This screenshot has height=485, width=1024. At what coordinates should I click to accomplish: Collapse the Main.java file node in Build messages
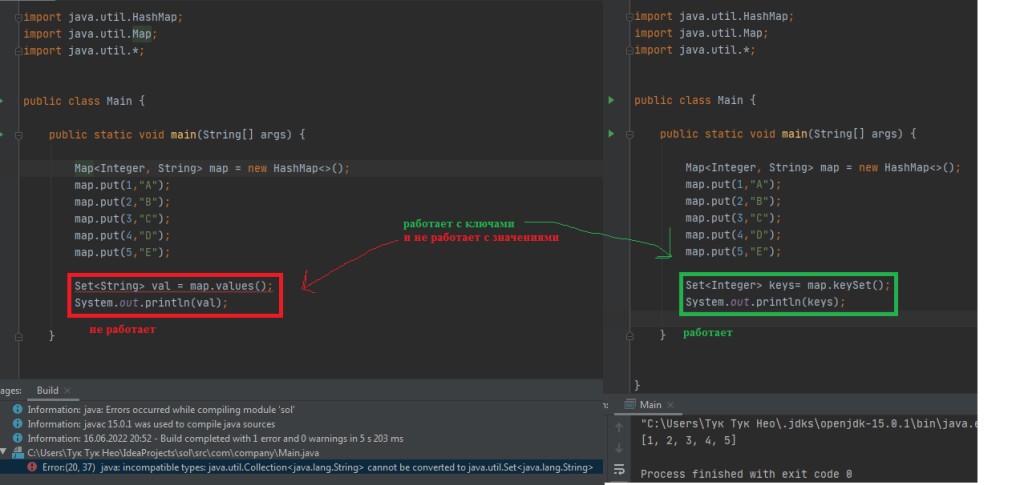tap(5, 453)
